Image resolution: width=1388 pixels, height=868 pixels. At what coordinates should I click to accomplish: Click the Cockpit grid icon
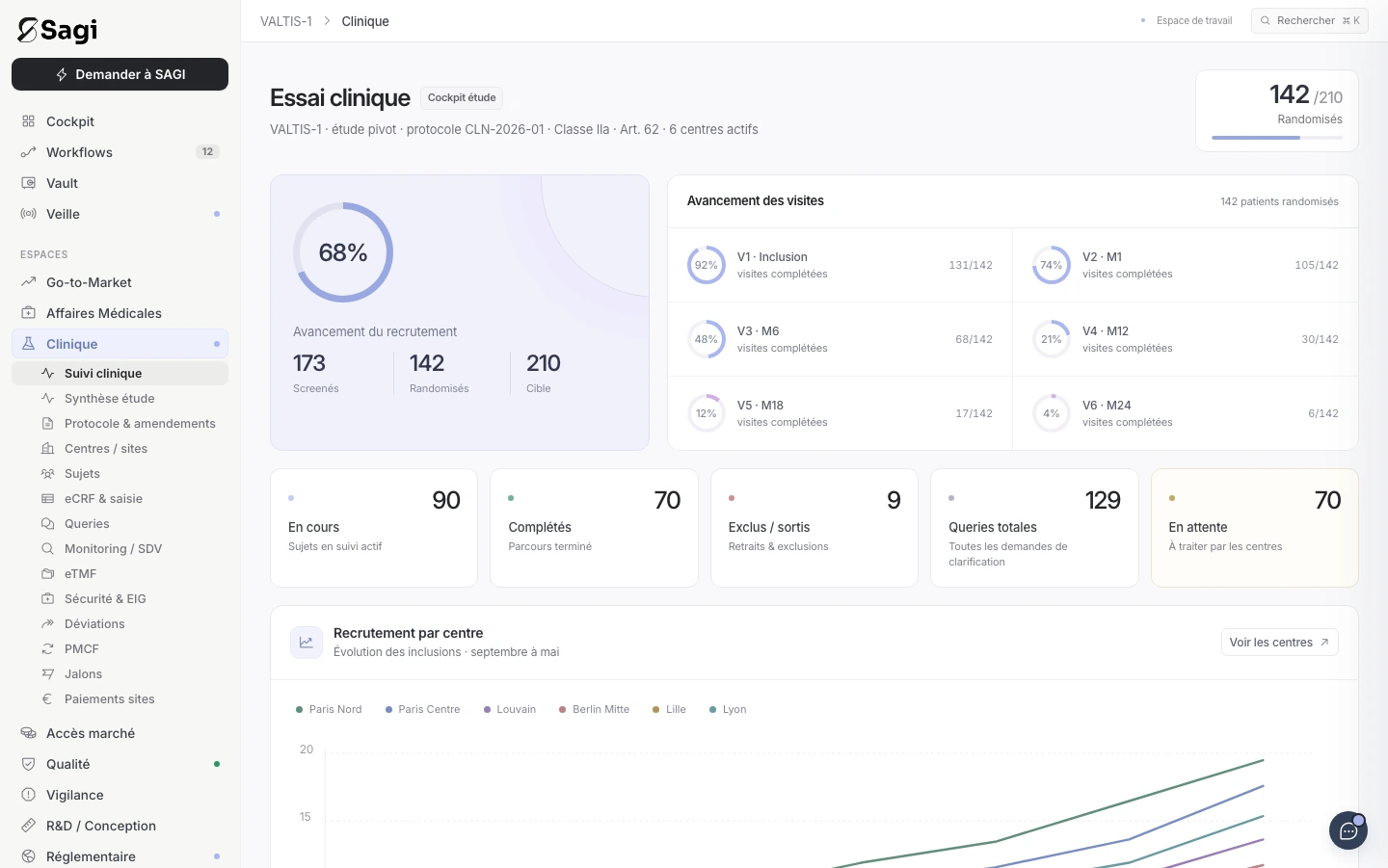[x=29, y=121]
